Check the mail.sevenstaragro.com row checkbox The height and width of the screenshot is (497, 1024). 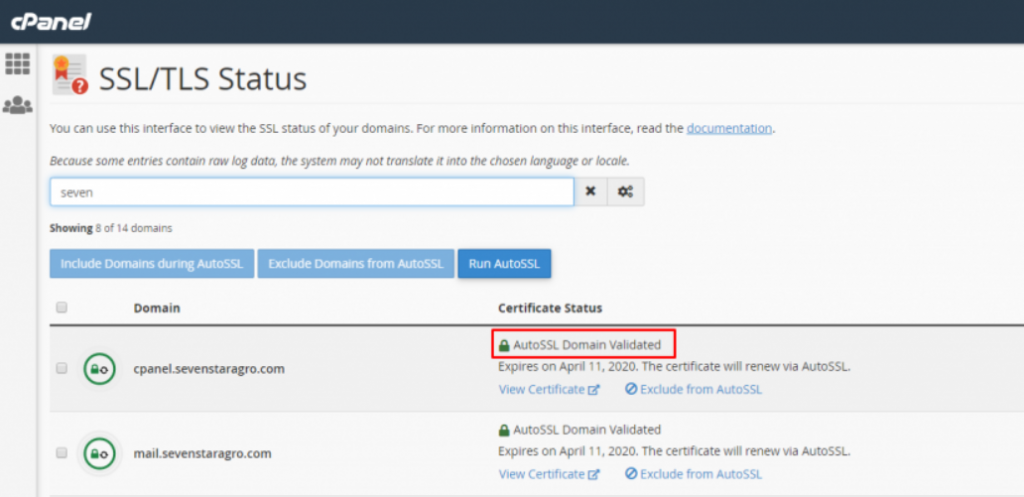[61, 453]
